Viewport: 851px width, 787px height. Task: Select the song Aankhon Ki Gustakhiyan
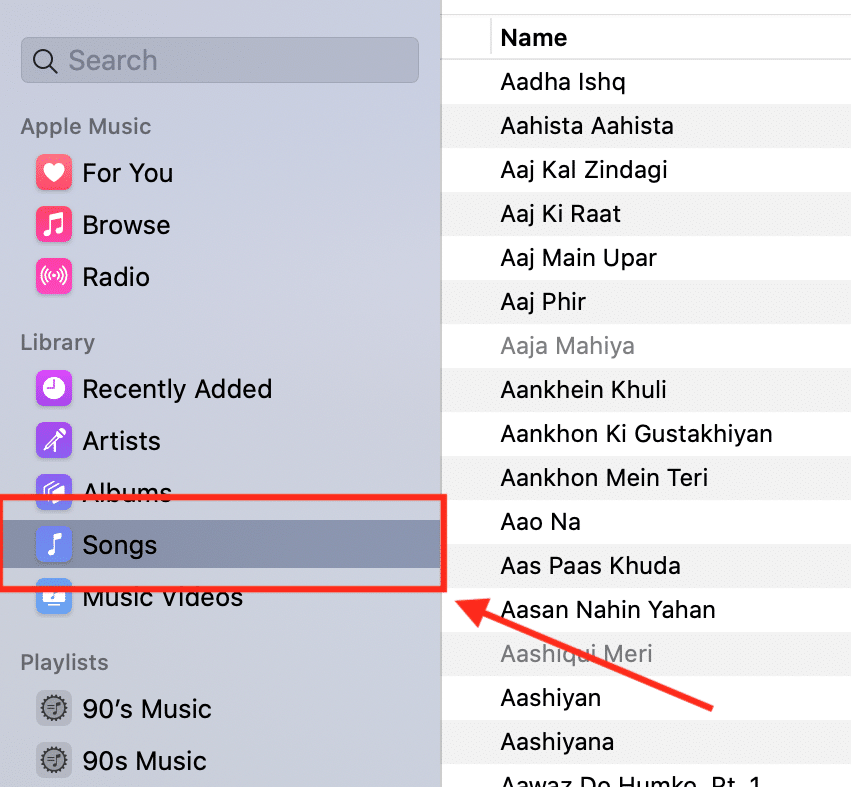(x=636, y=434)
